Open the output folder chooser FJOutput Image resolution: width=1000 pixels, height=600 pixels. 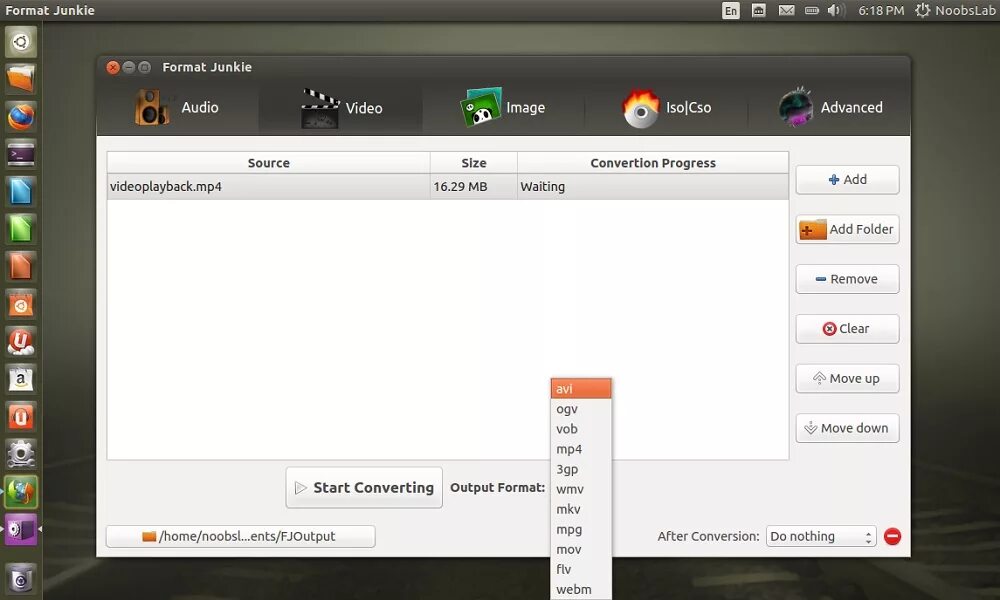click(240, 537)
